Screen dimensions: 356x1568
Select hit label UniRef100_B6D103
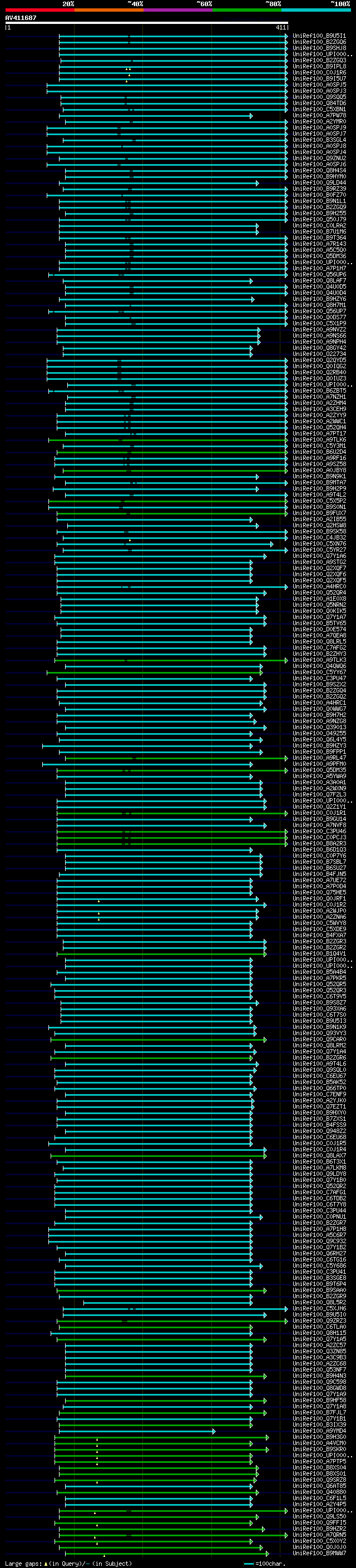pos(319,850)
